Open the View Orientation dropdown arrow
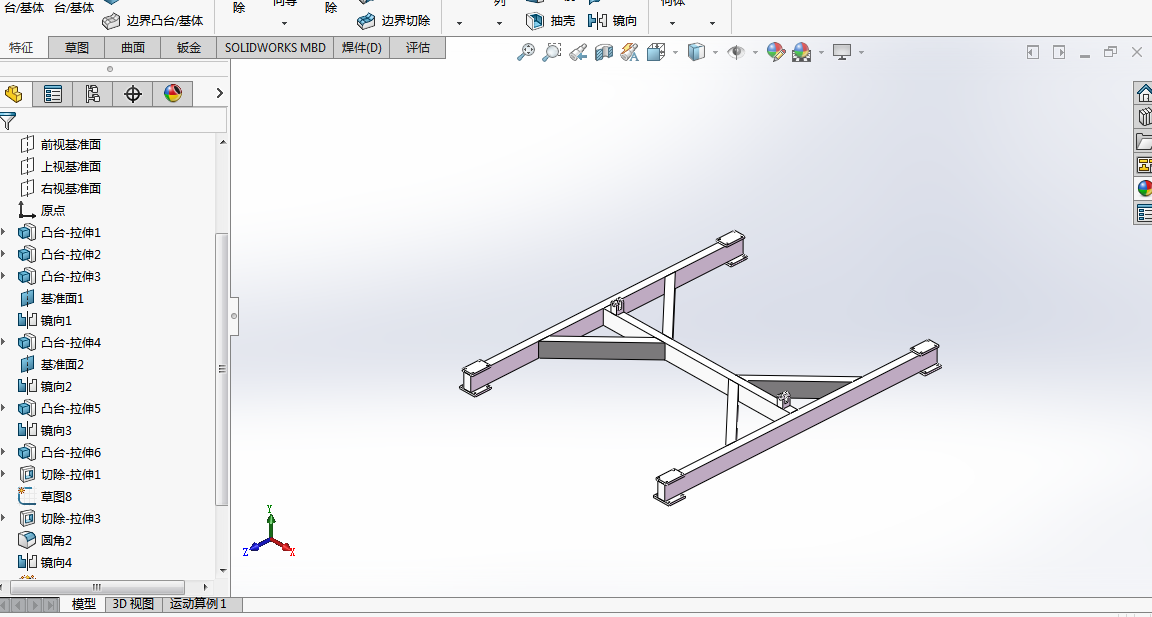Image resolution: width=1152 pixels, height=617 pixels. click(674, 53)
